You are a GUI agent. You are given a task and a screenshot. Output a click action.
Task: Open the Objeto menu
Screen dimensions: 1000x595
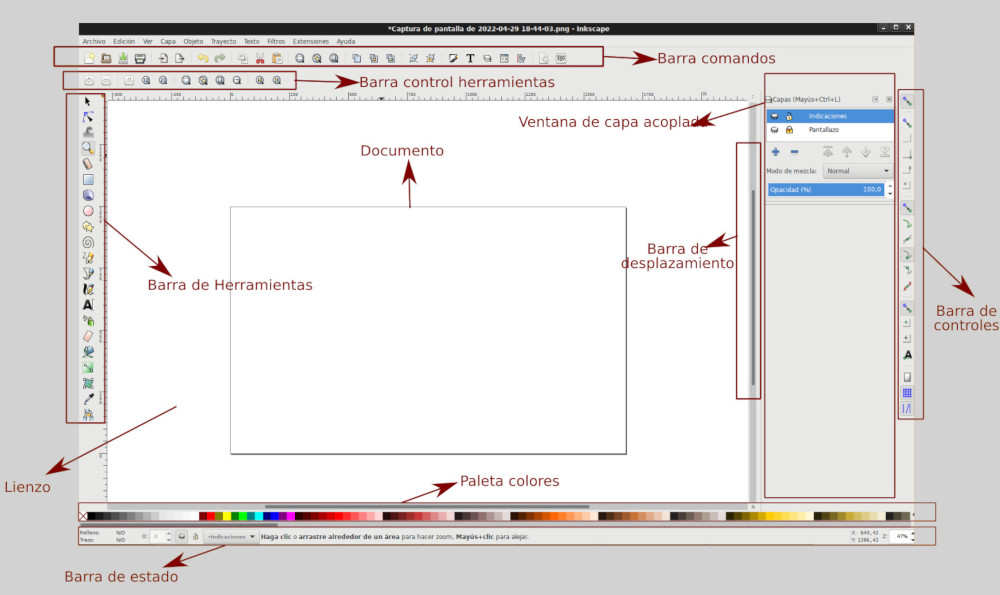193,41
